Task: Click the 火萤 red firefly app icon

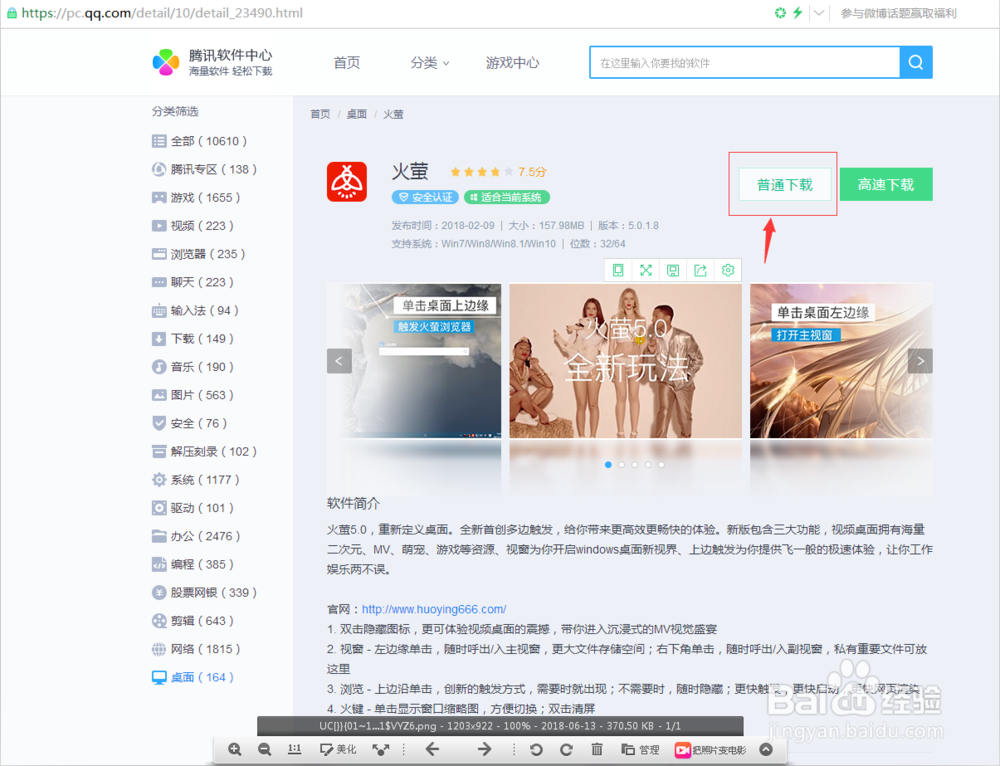Action: tap(347, 182)
